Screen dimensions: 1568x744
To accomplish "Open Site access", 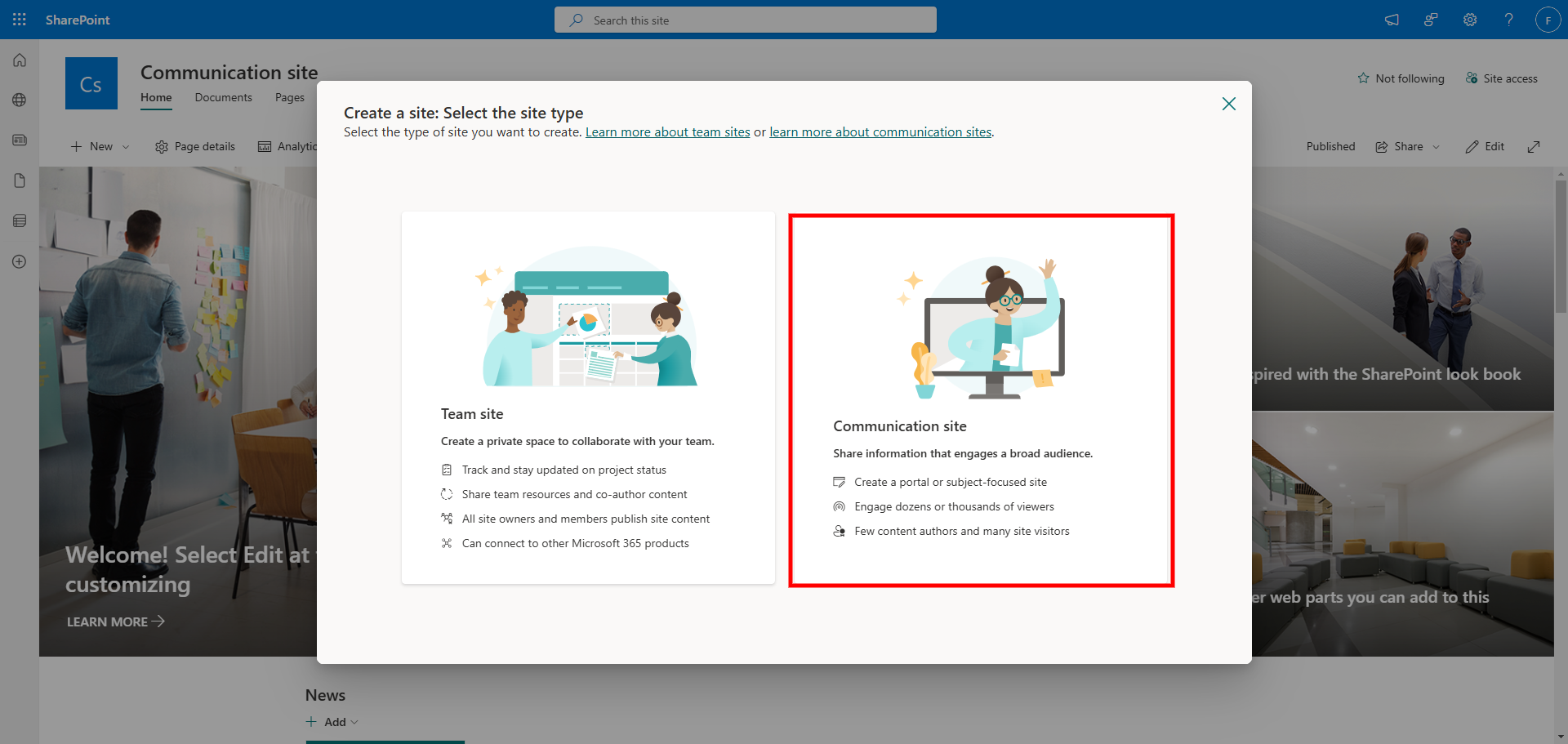I will point(1501,78).
